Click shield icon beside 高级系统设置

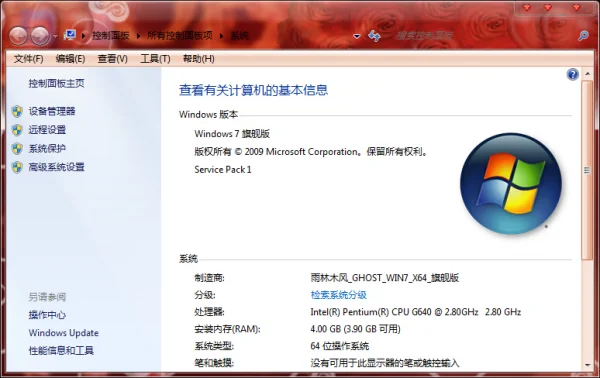click(17, 167)
